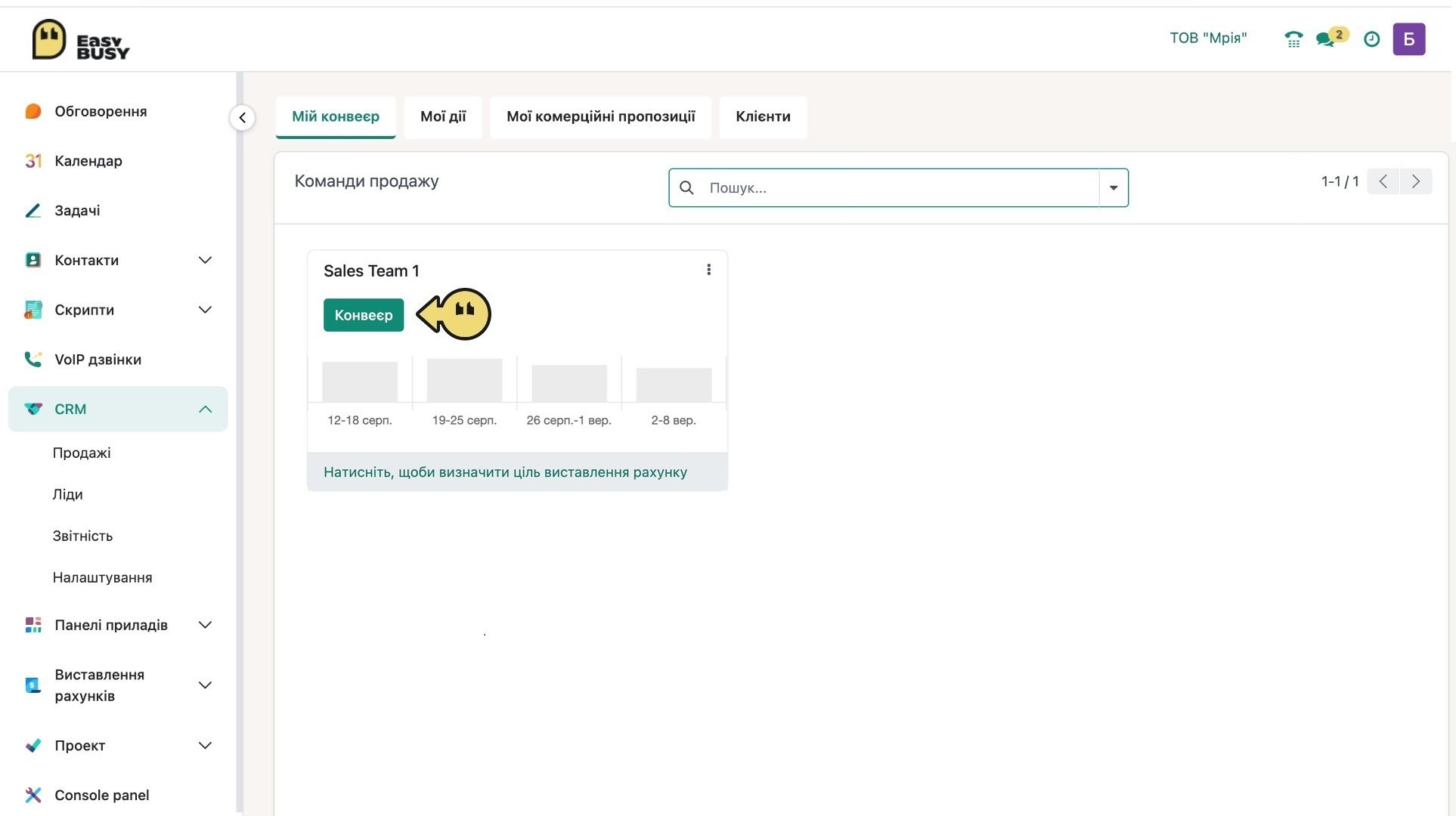Click the 1-1 / 1 pager counter
1456x816 pixels.
(x=1340, y=181)
